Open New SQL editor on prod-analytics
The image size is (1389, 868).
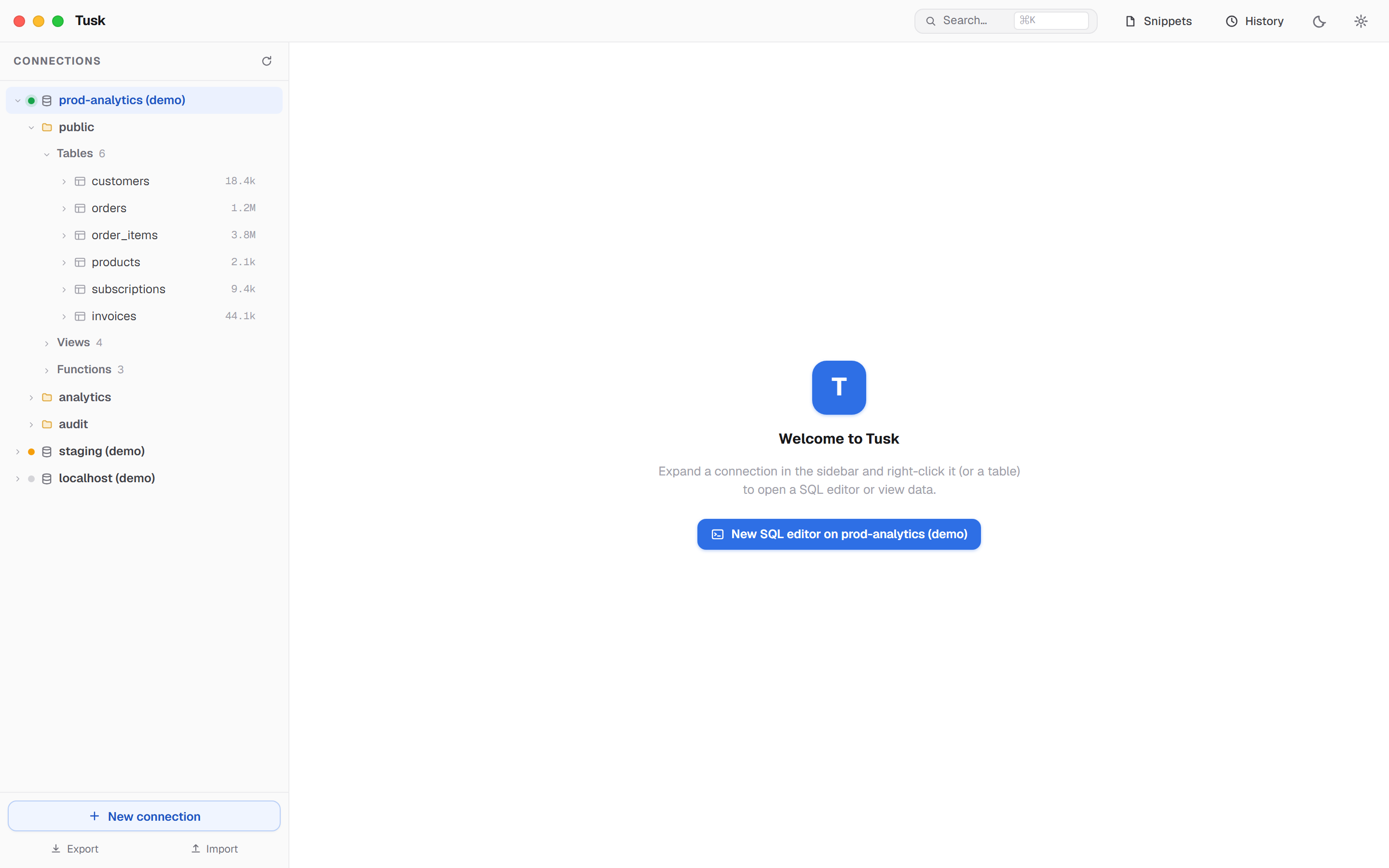coord(839,534)
